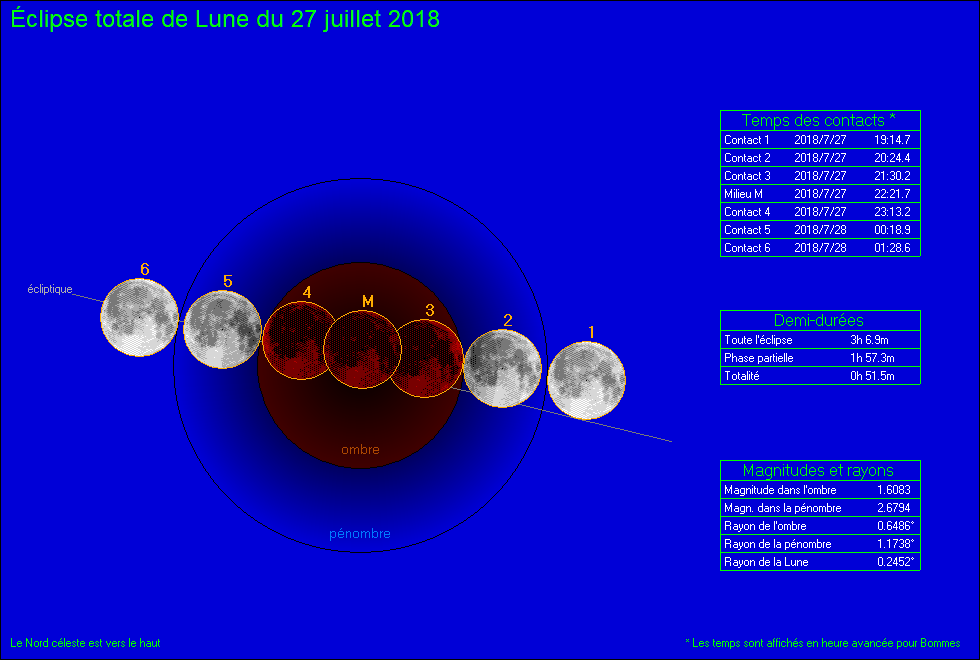Click the 'Magnitudes et rayons' header

tap(819, 470)
